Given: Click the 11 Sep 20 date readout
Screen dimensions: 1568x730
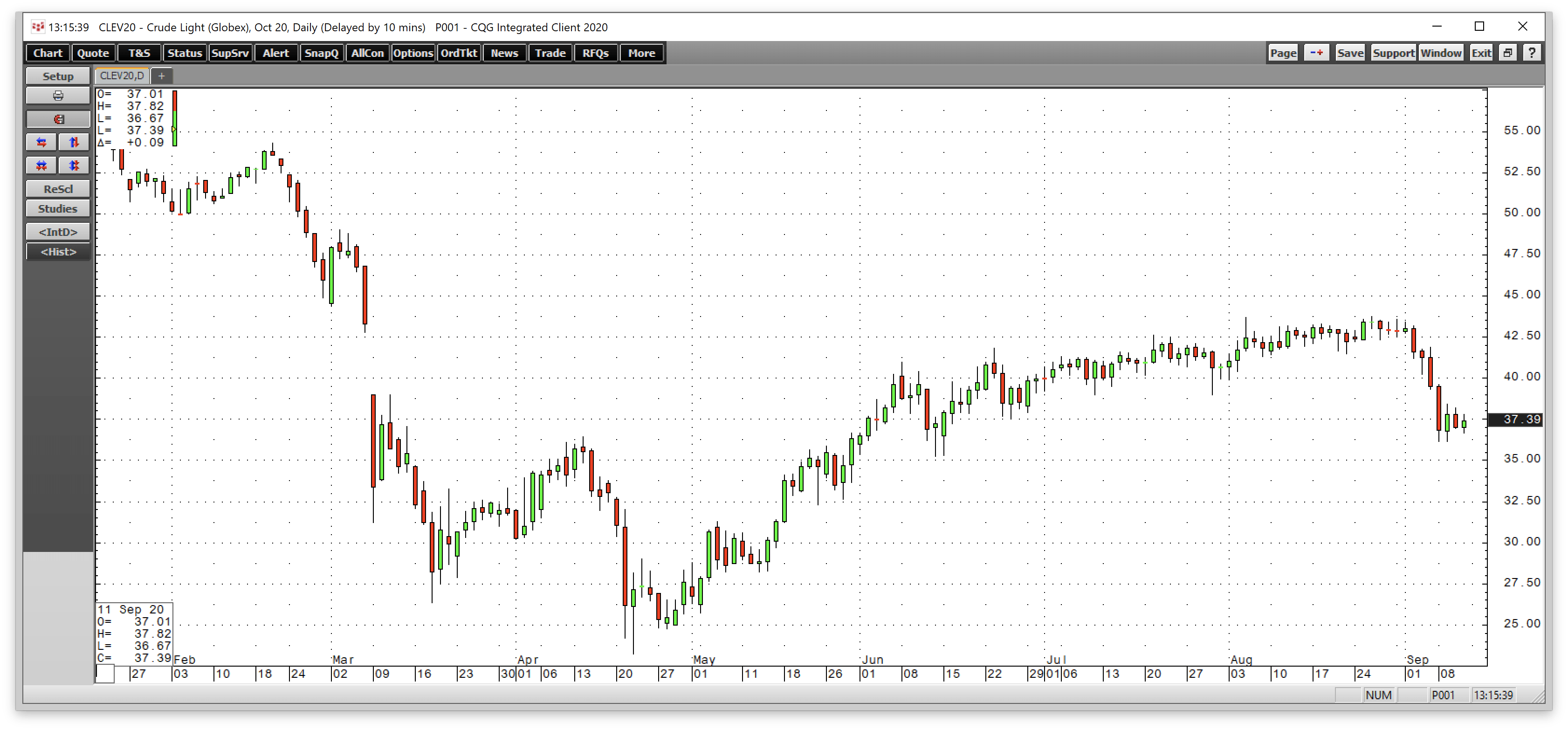Looking at the screenshot, I should [x=131, y=609].
